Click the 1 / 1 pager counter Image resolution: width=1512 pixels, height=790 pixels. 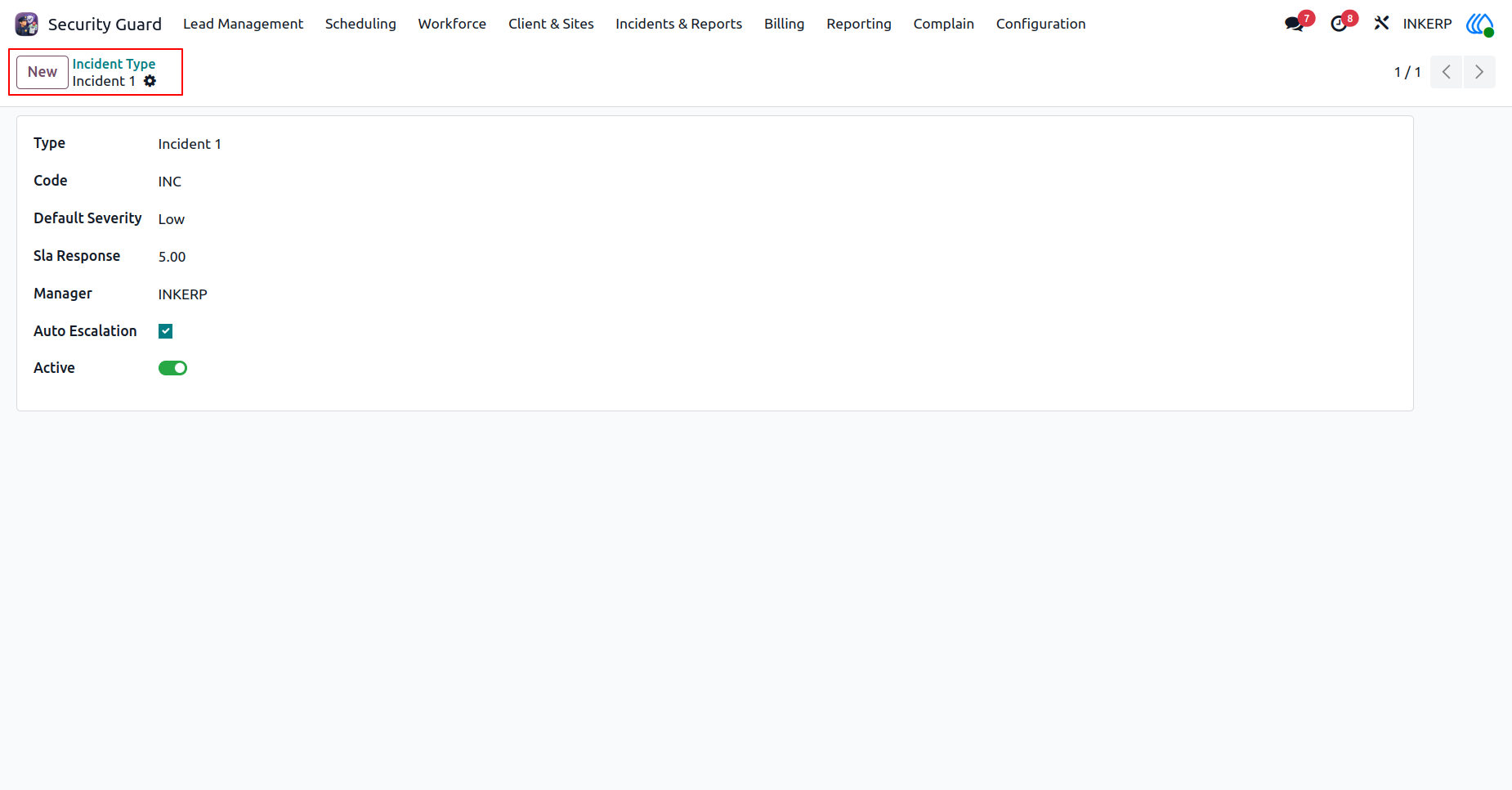click(x=1407, y=72)
